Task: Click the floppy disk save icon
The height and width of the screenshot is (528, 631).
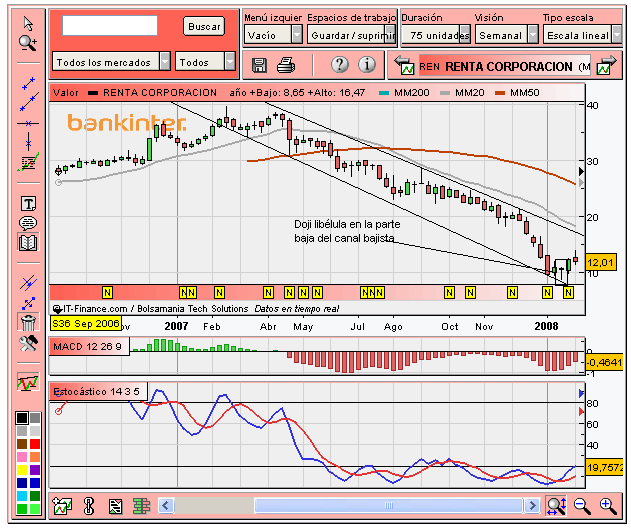Action: click(259, 65)
